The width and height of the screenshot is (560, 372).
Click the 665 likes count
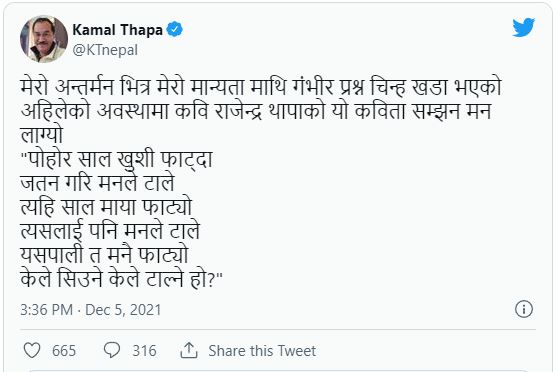(64, 351)
